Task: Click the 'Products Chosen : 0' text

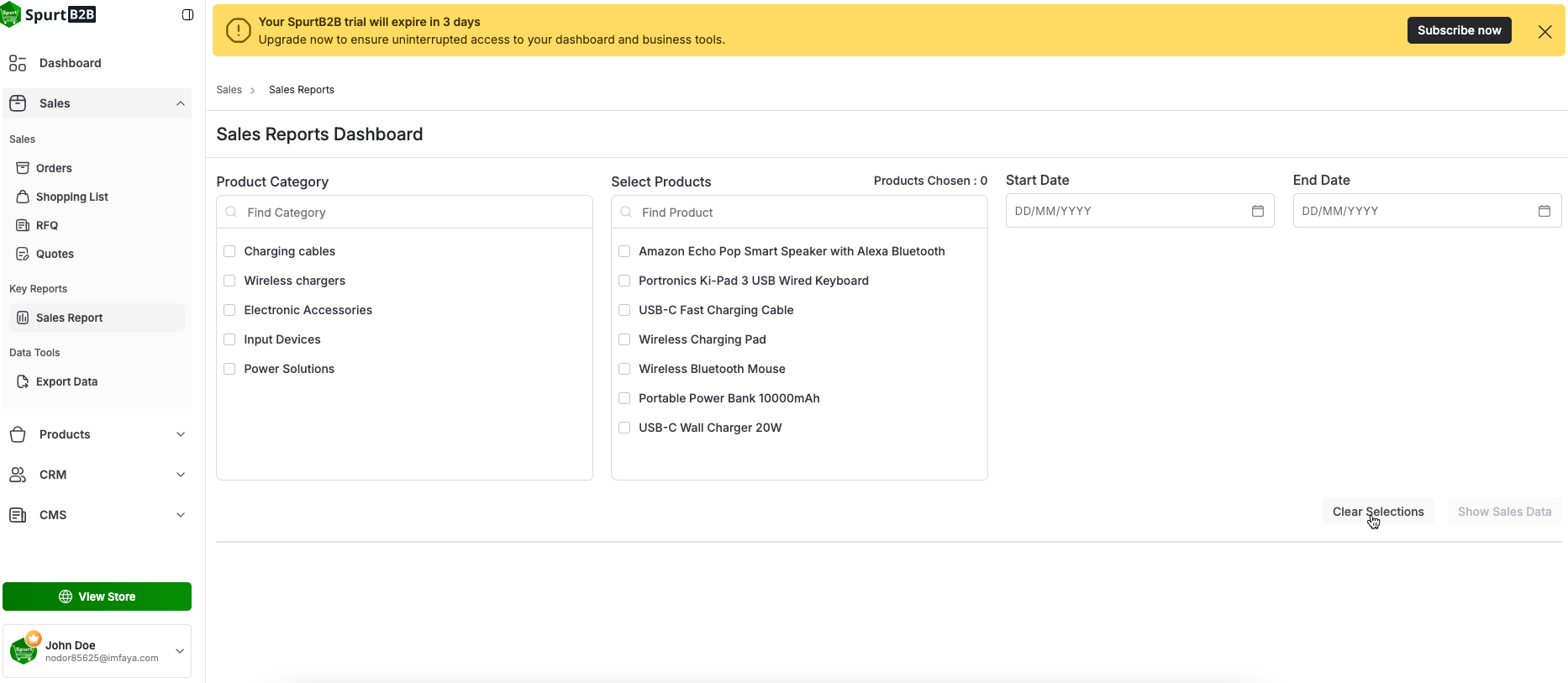Action: (x=930, y=181)
